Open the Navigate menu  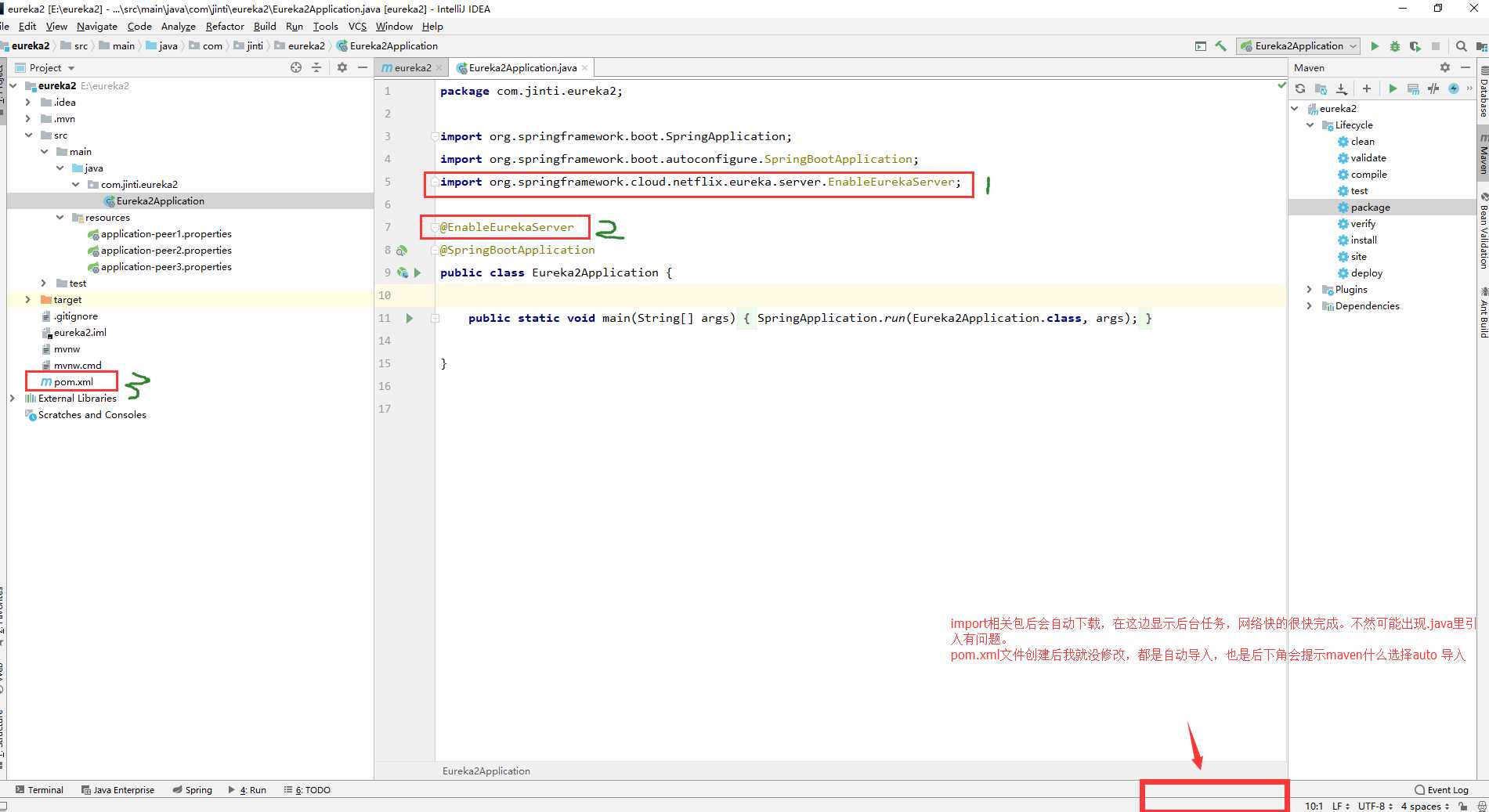click(x=97, y=26)
